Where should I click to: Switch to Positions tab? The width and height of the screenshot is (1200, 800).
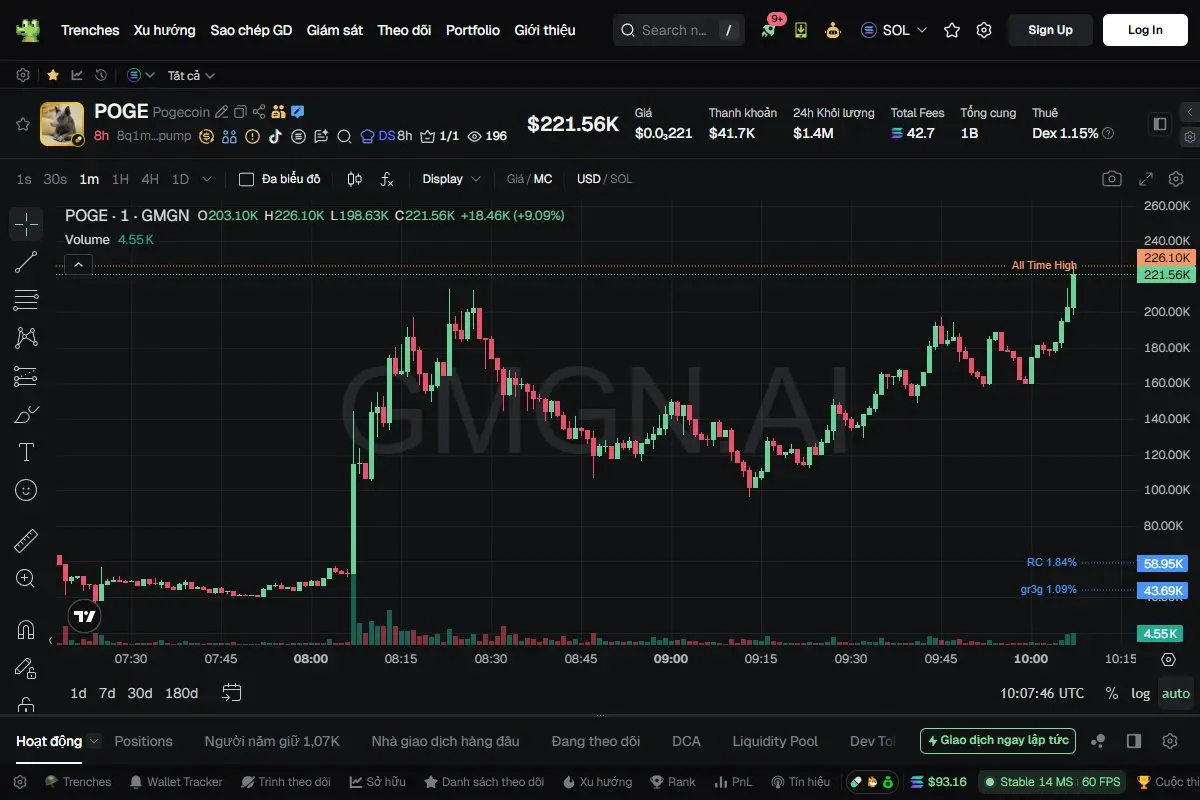point(144,741)
